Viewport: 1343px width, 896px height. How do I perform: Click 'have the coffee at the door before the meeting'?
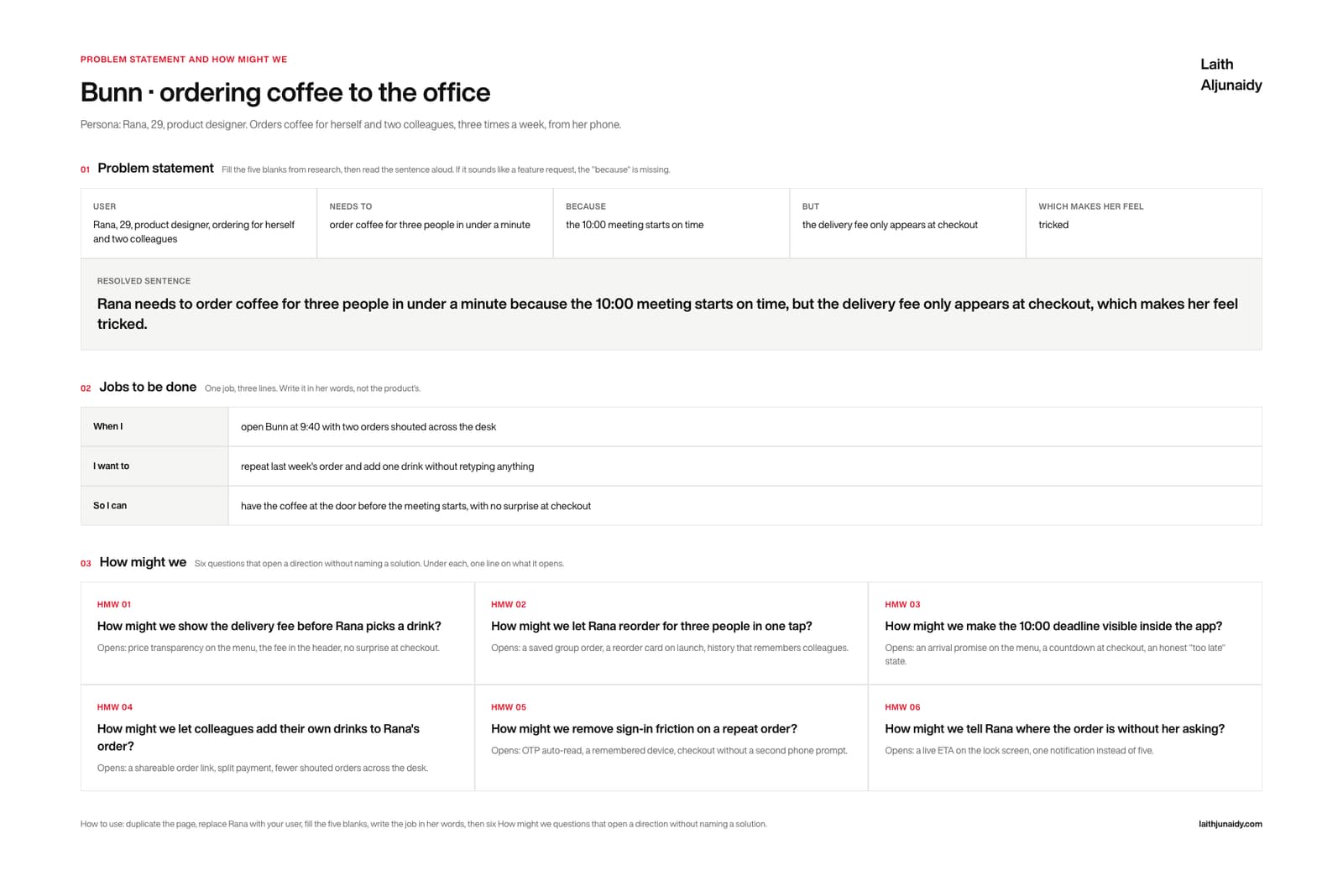click(415, 506)
